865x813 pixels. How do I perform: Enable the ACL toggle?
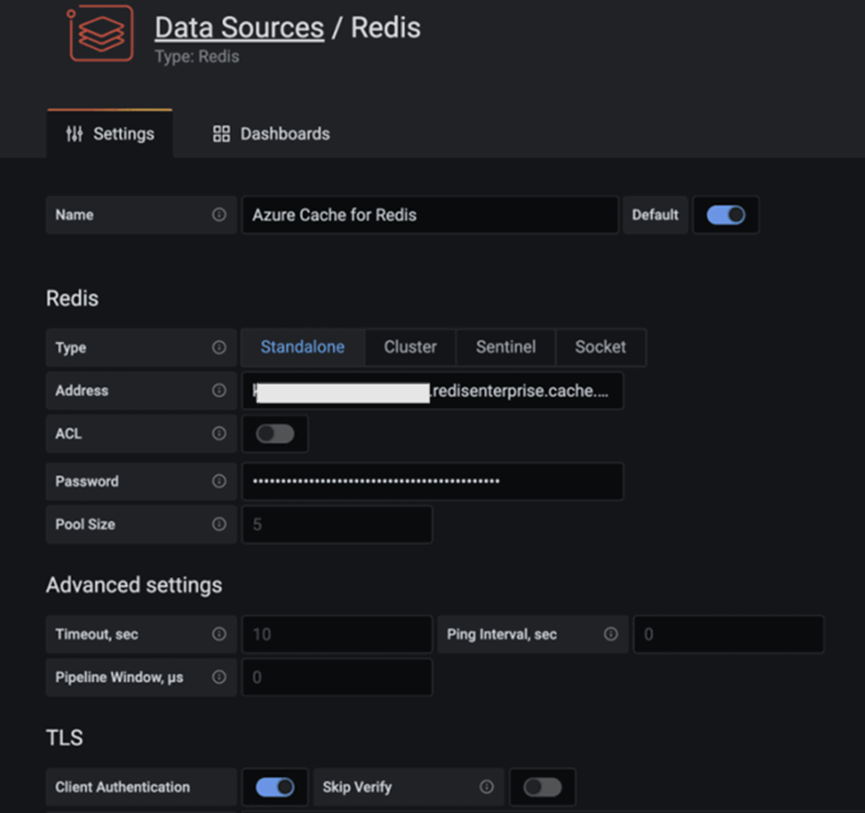275,434
